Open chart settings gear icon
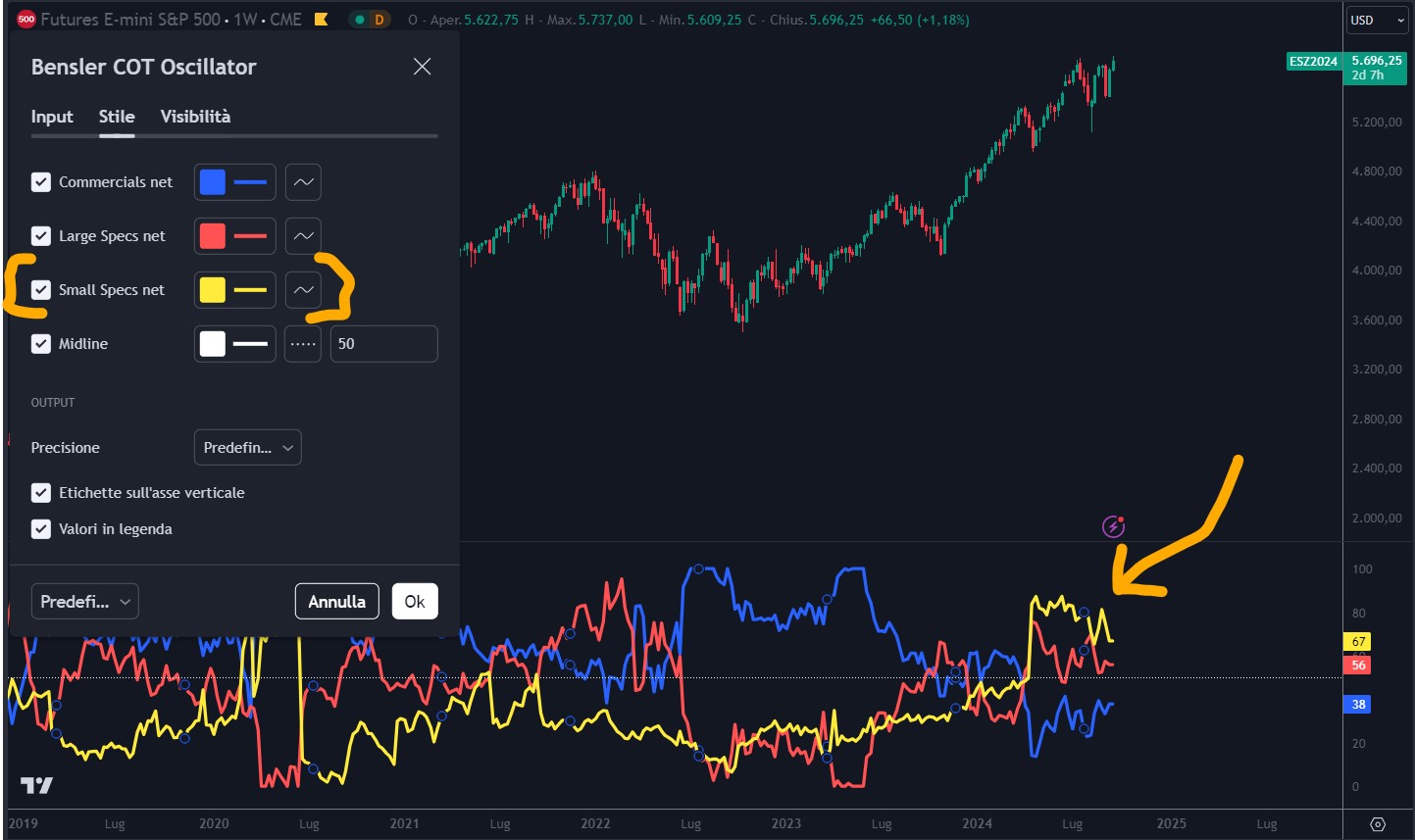The image size is (1415, 840). coord(1378,823)
